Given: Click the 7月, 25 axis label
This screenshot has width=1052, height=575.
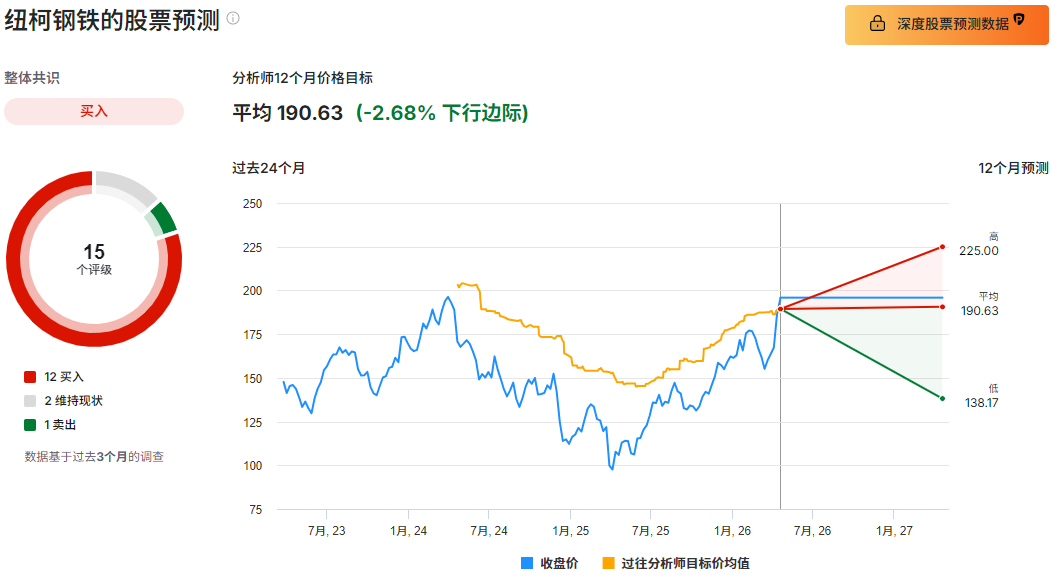Looking at the screenshot, I should click(x=651, y=531).
